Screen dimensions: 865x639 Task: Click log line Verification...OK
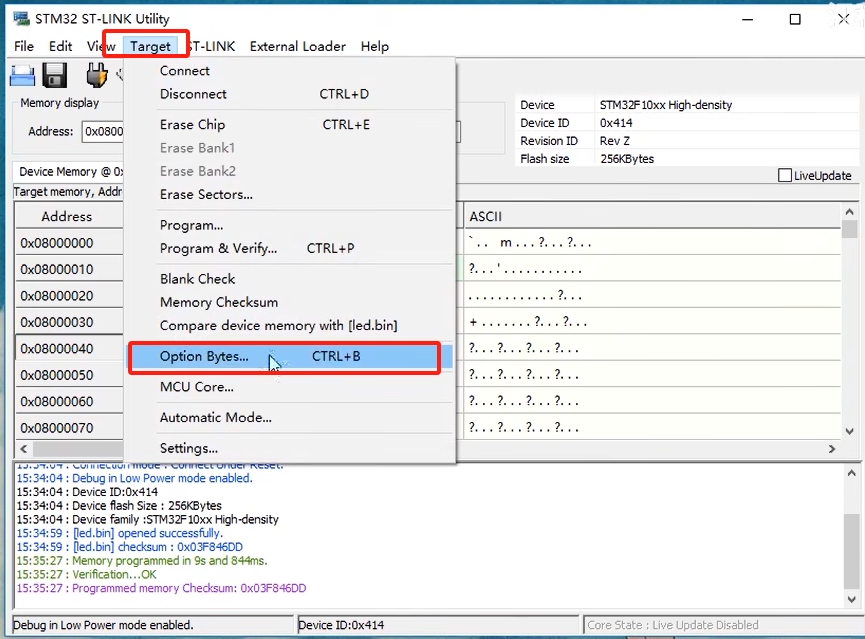click(87, 574)
